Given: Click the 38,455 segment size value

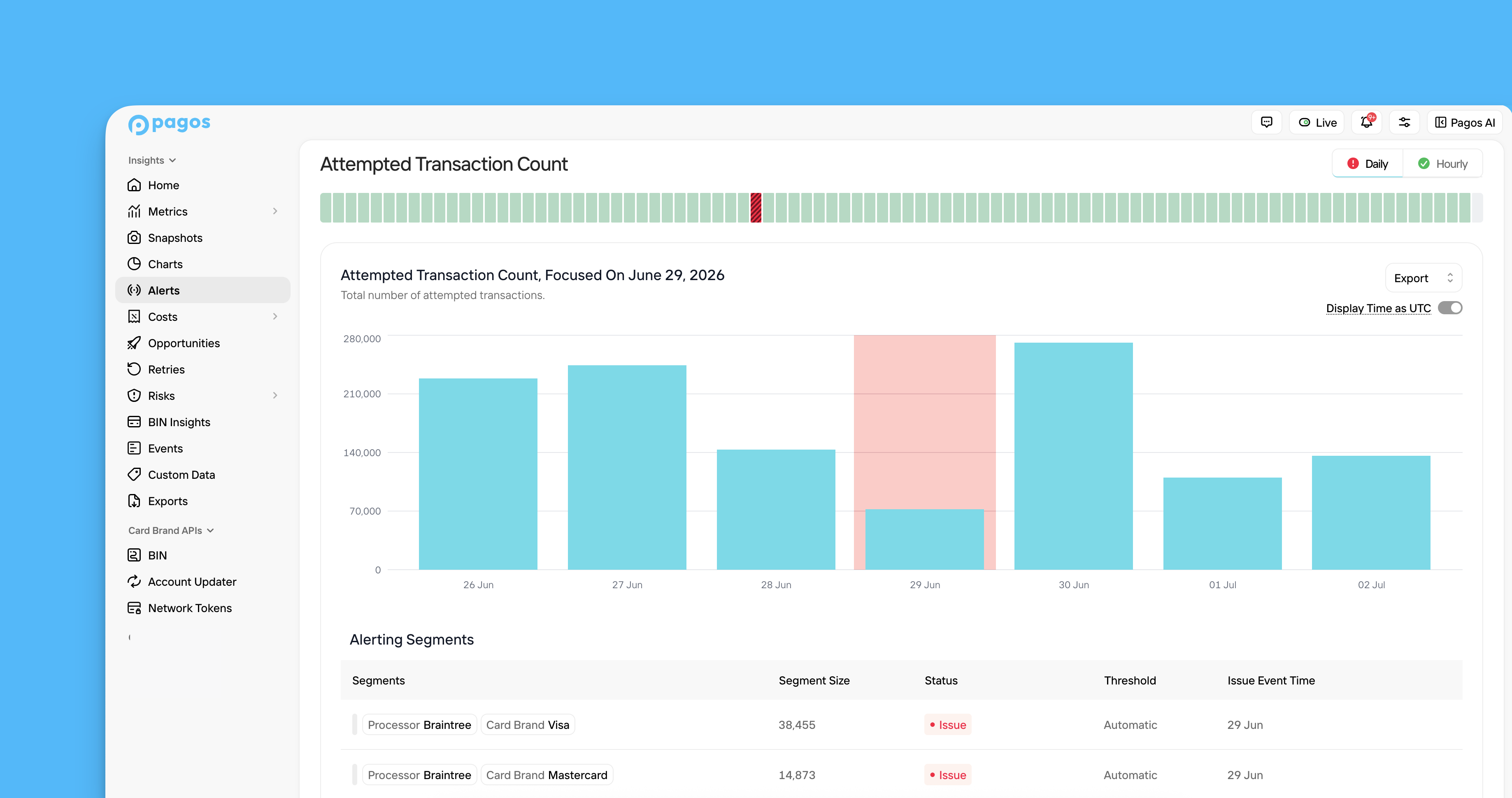Looking at the screenshot, I should click(796, 725).
